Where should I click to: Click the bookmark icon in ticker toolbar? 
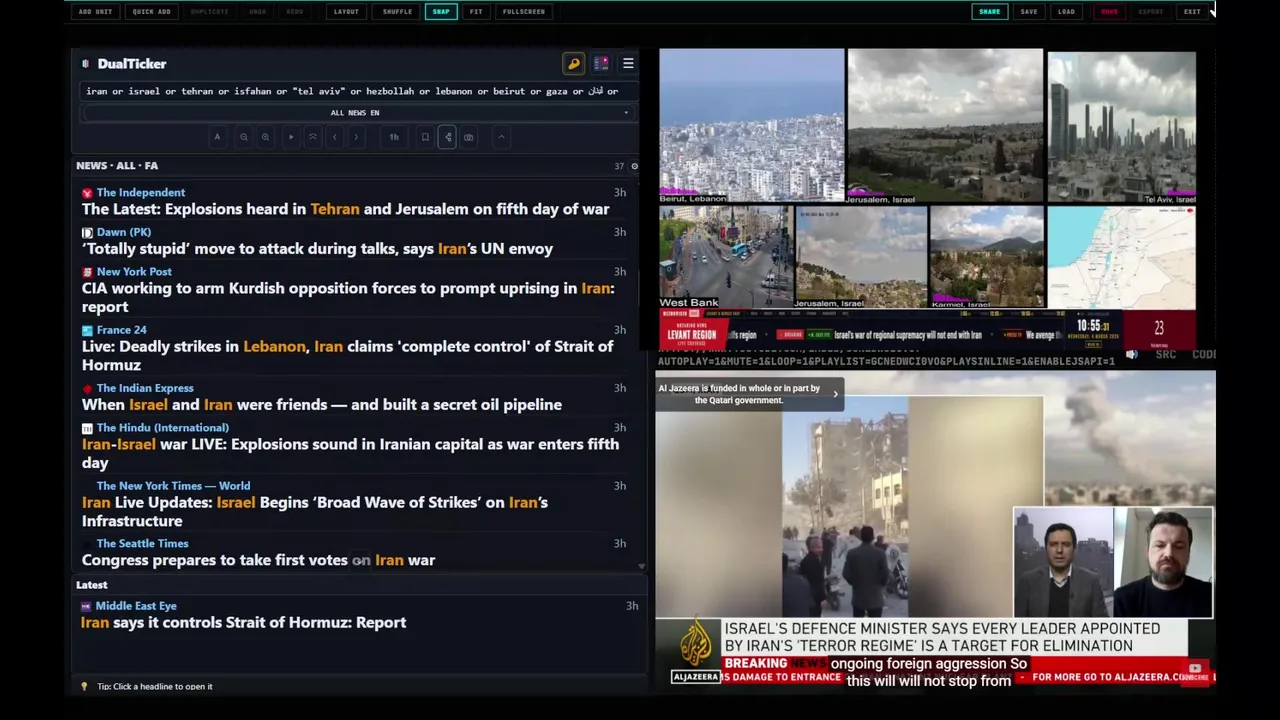425,137
